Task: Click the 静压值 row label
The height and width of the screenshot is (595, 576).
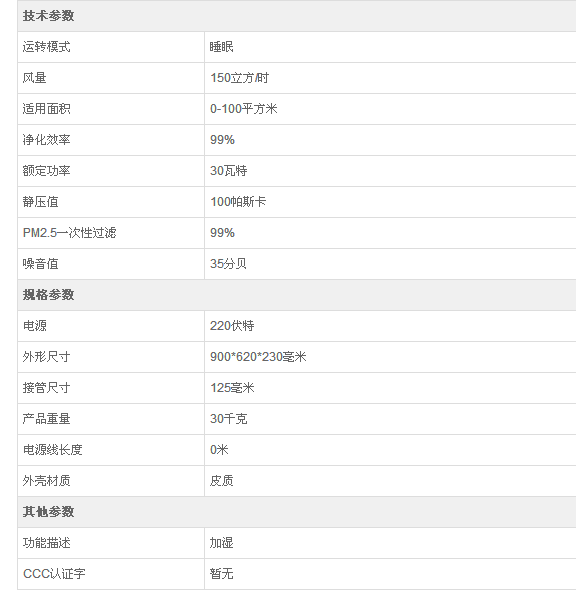Action: tap(41, 202)
